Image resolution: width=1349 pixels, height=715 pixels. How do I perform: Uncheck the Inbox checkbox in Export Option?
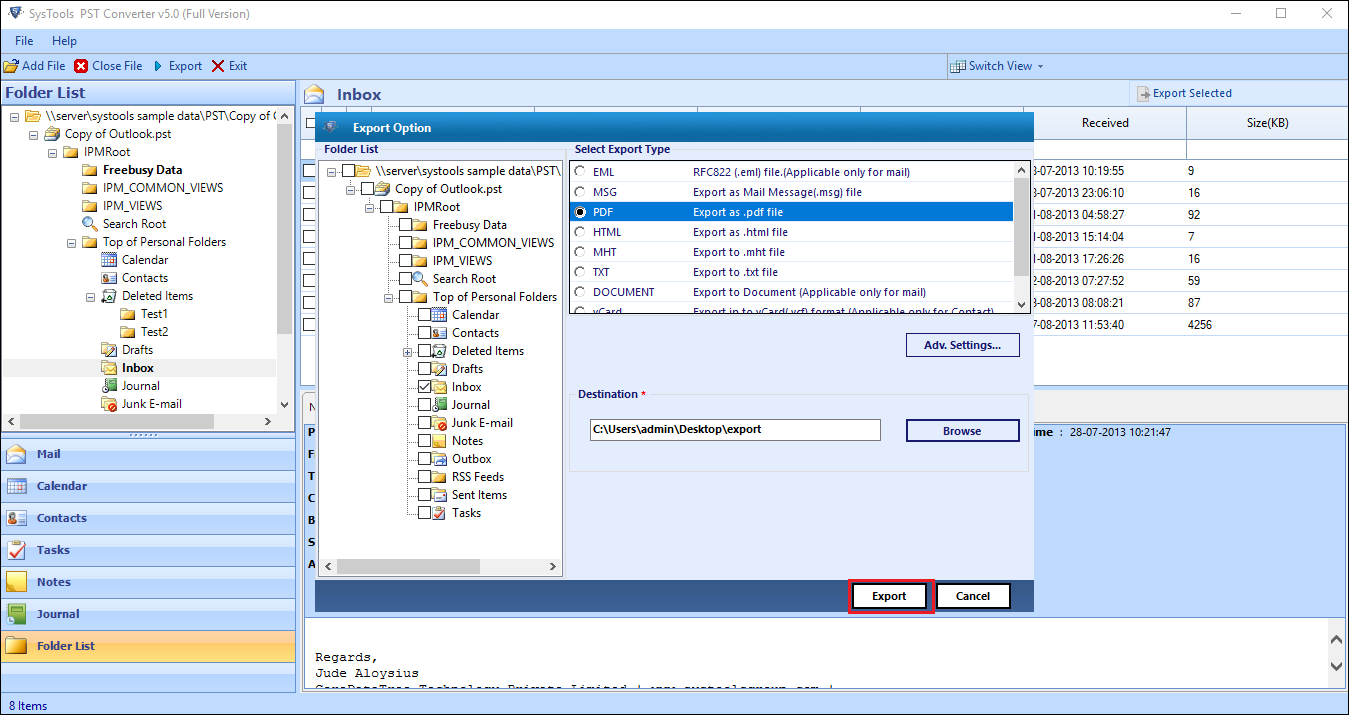pos(425,387)
